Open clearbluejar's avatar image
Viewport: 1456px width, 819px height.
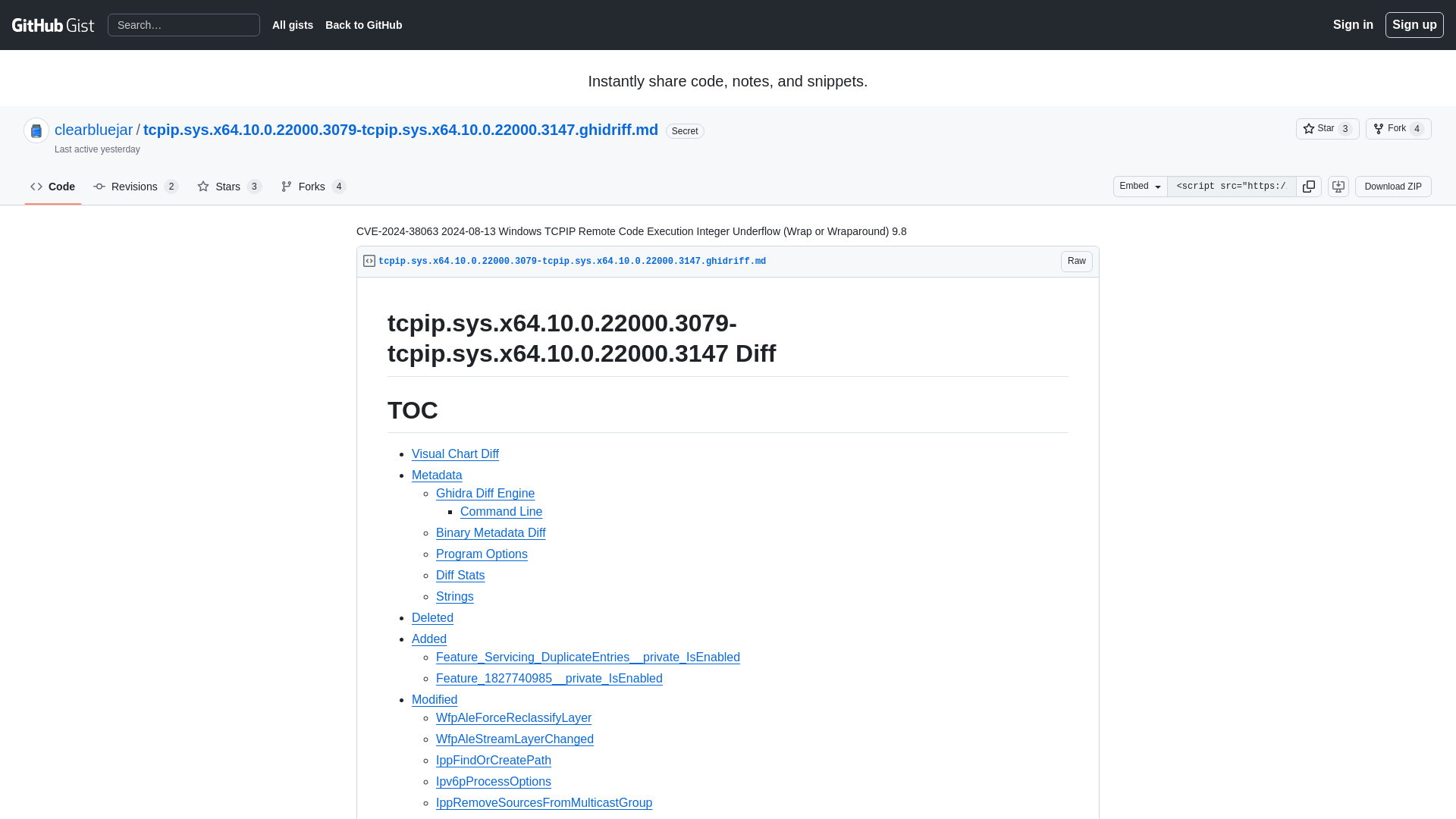[36, 130]
